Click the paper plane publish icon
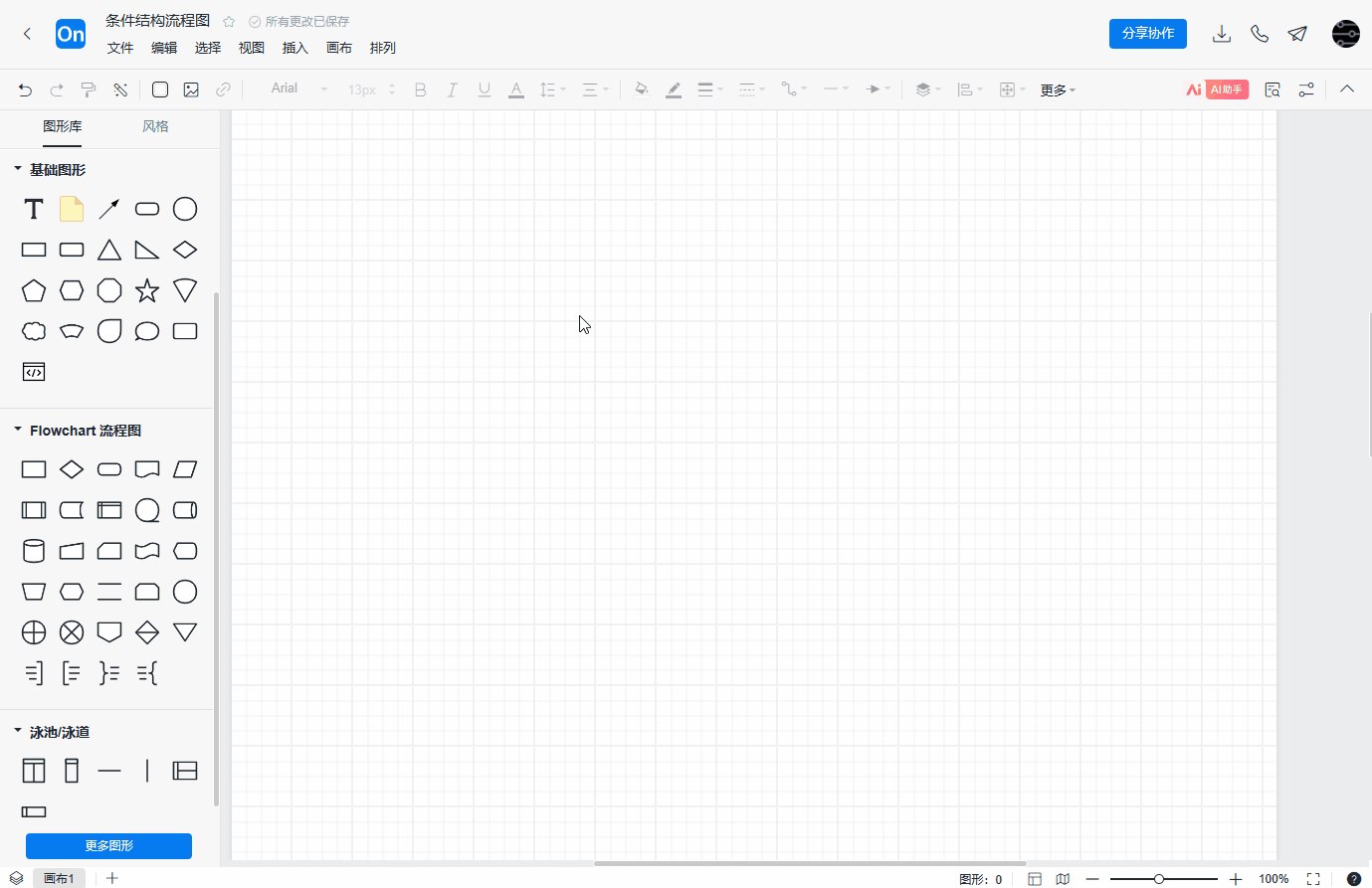The width and height of the screenshot is (1372, 888). tap(1297, 34)
